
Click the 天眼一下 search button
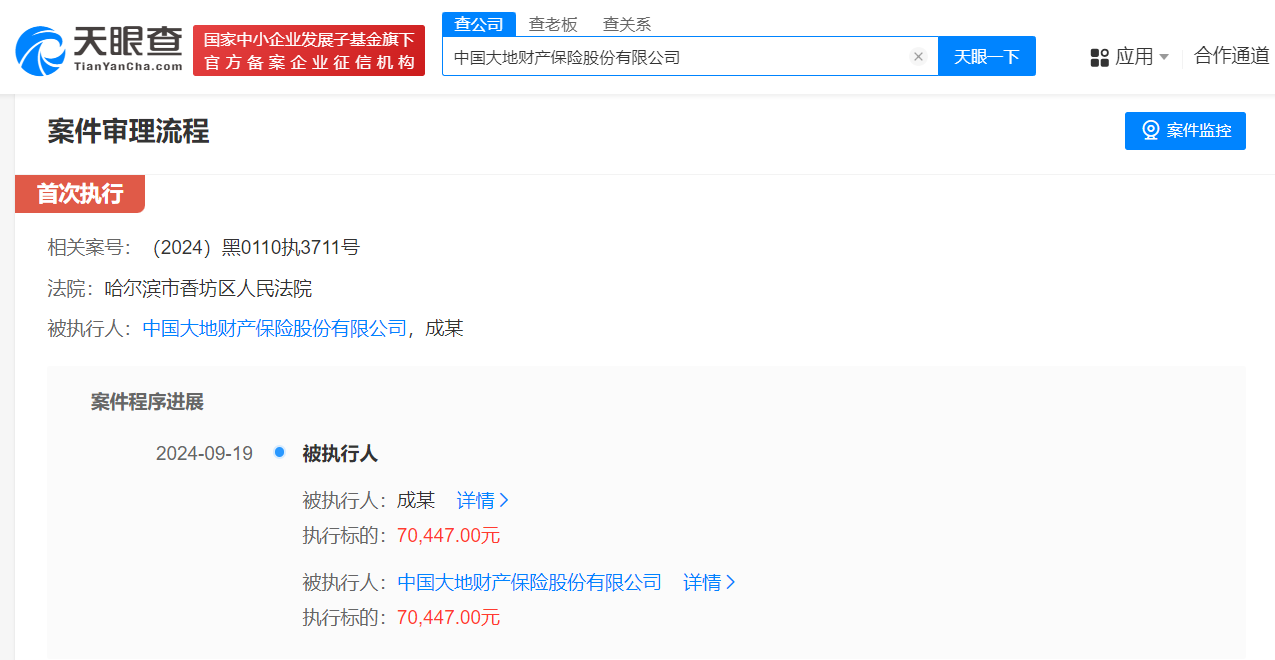pyautogui.click(x=987, y=57)
